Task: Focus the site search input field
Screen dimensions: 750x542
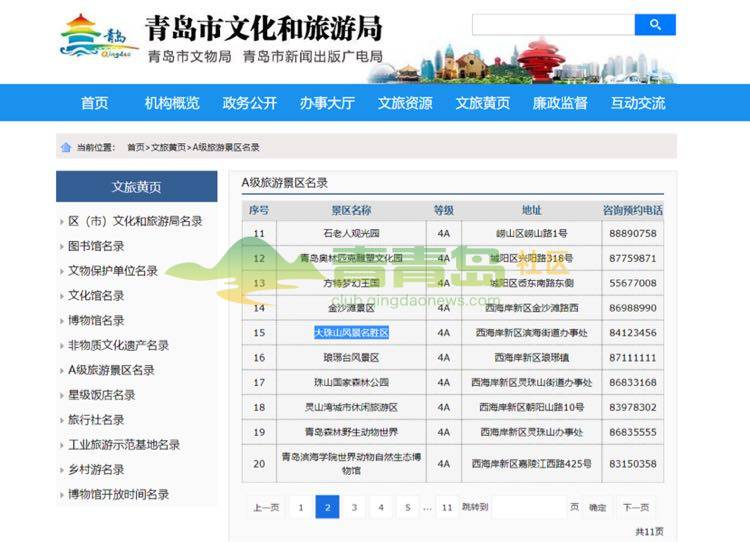Action: point(553,24)
